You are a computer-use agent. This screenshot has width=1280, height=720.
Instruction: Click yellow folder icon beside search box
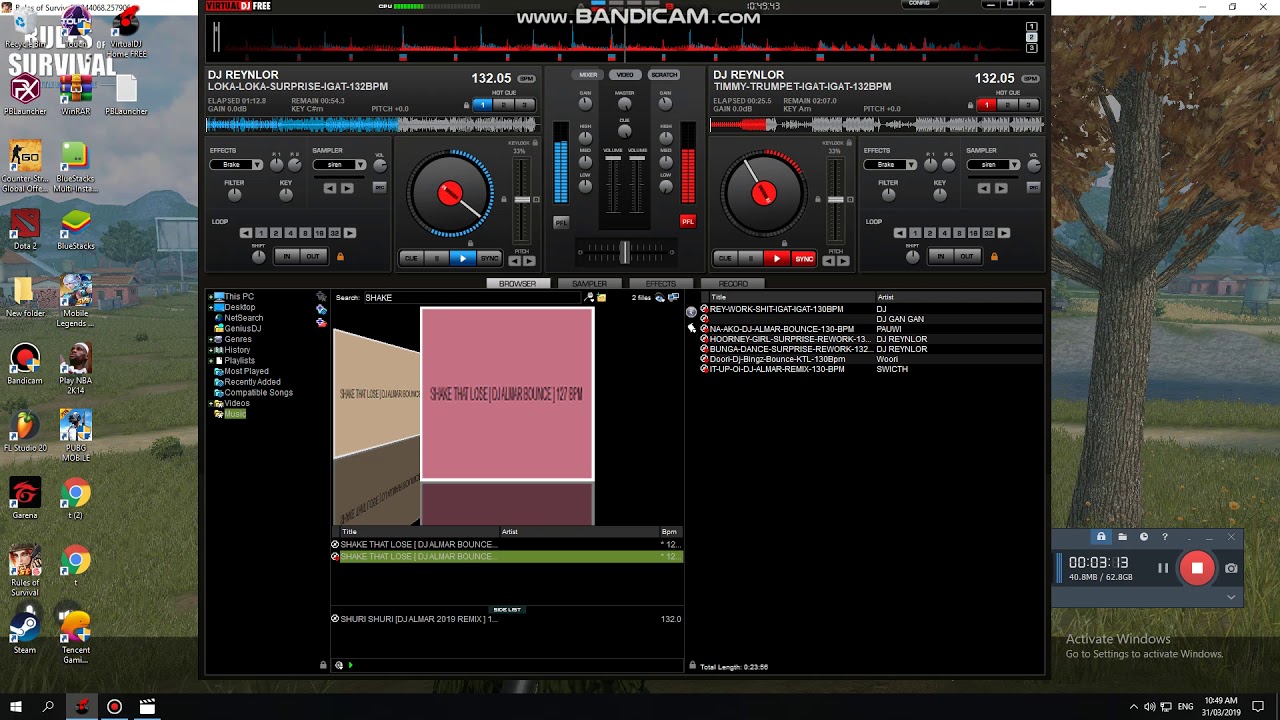click(601, 298)
